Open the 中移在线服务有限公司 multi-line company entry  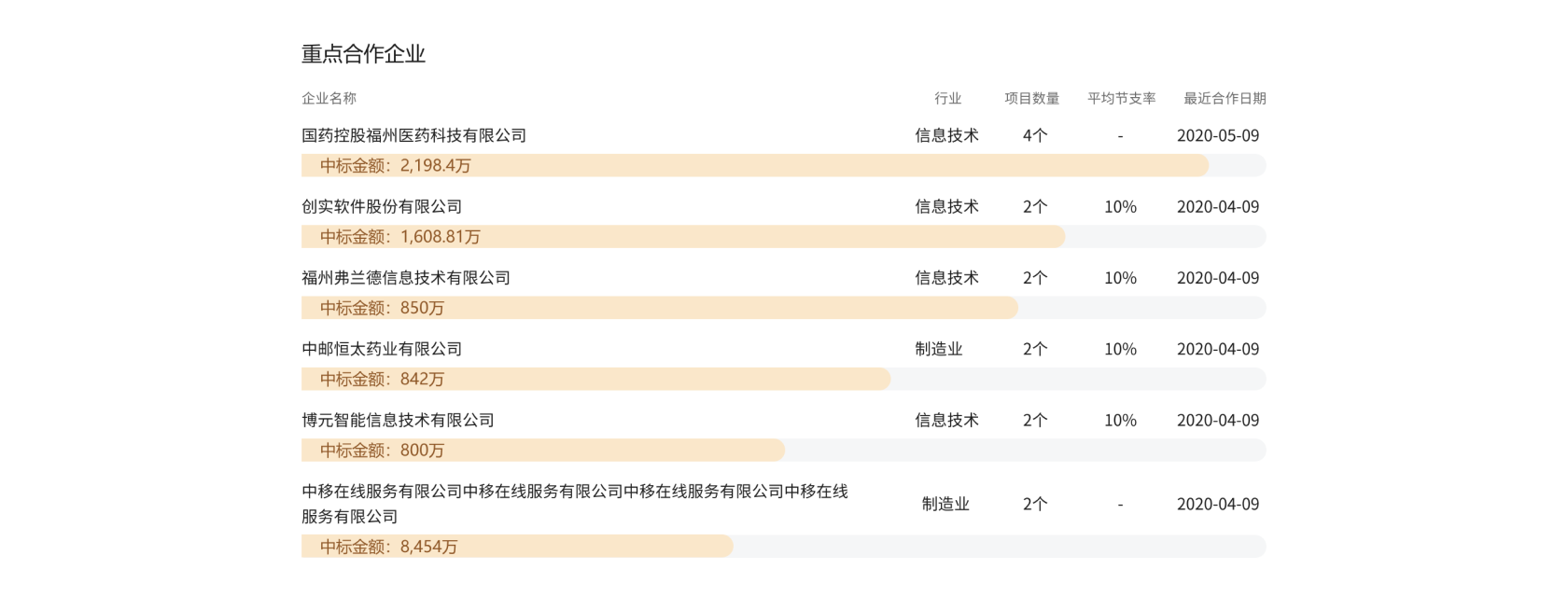point(575,504)
